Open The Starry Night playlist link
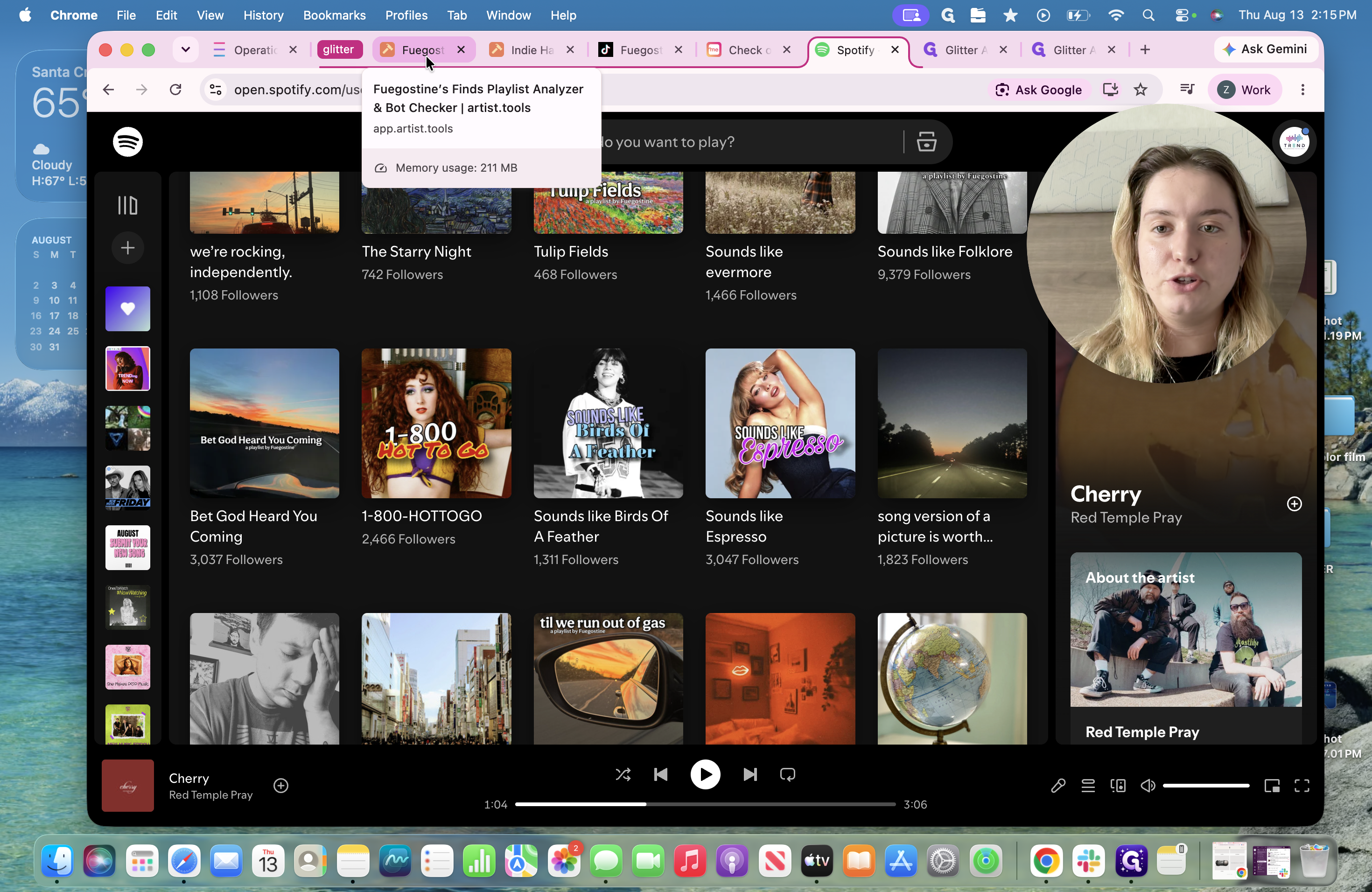 click(416, 251)
